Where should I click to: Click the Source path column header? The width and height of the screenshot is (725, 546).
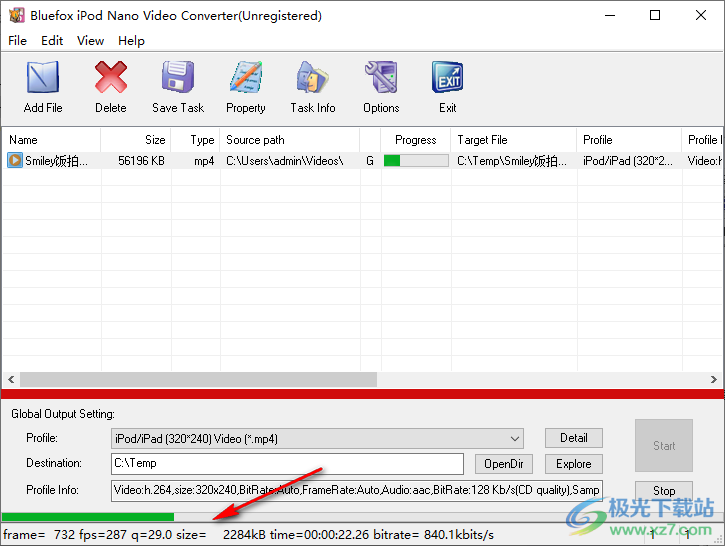pyautogui.click(x=290, y=140)
